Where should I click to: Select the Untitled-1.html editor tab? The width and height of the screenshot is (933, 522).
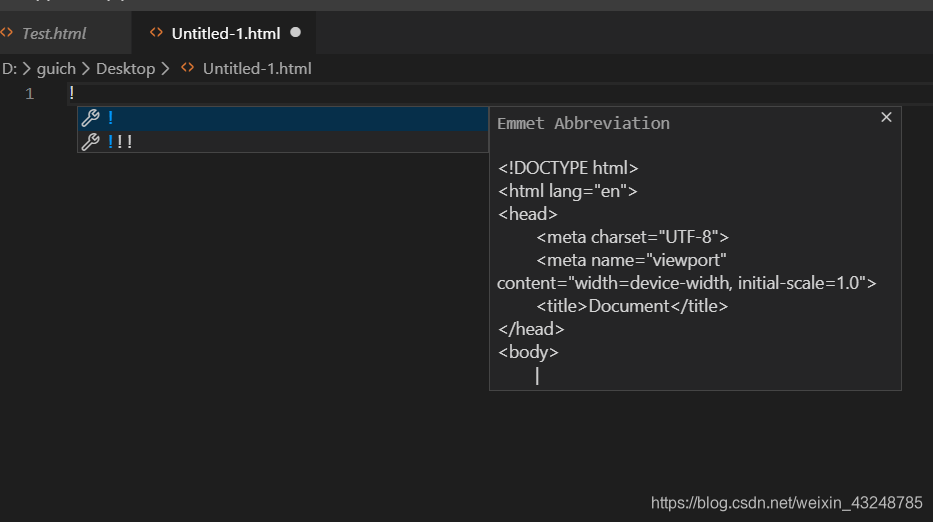pos(226,33)
